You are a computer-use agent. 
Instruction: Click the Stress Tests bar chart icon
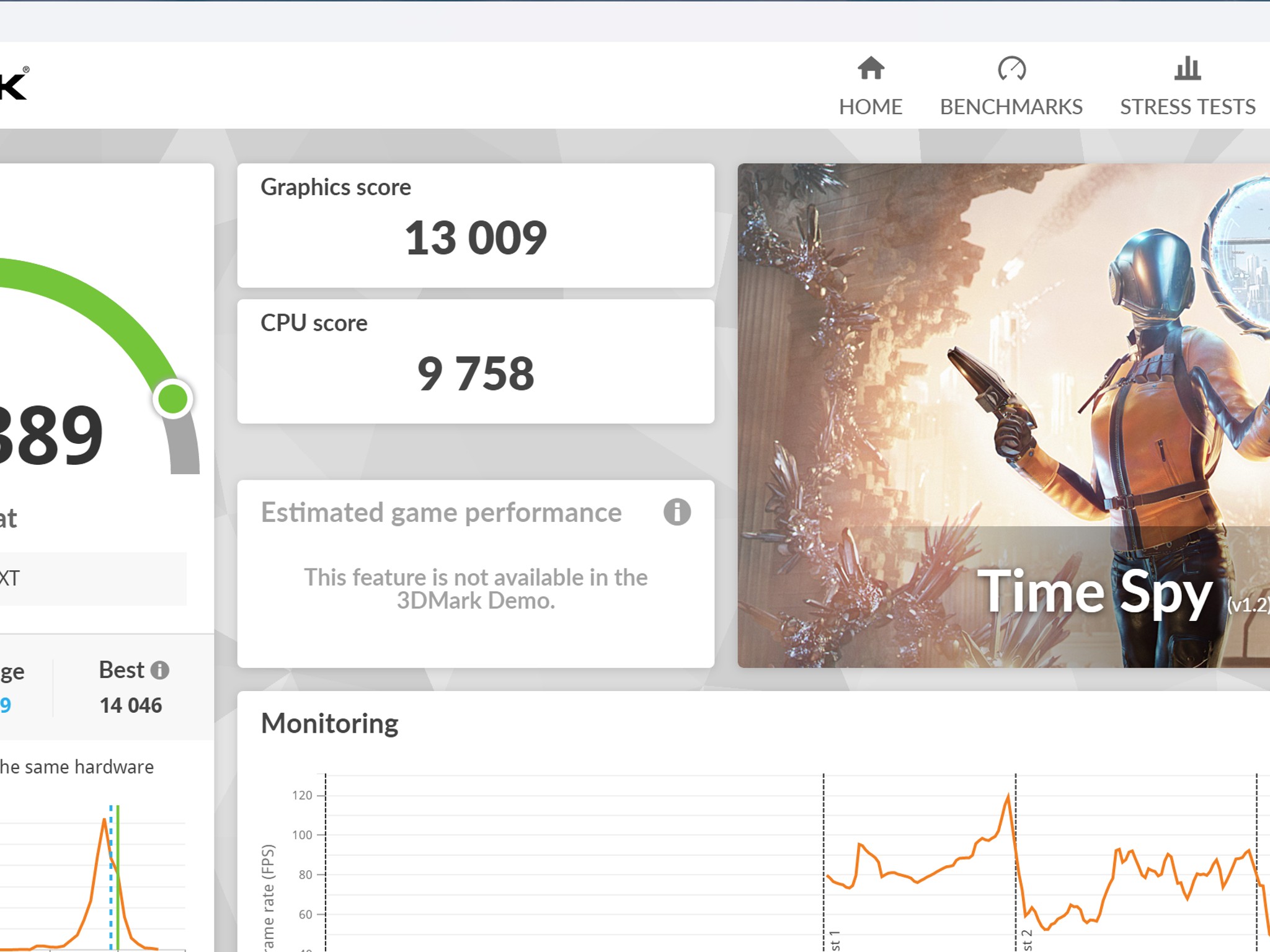pos(1188,68)
